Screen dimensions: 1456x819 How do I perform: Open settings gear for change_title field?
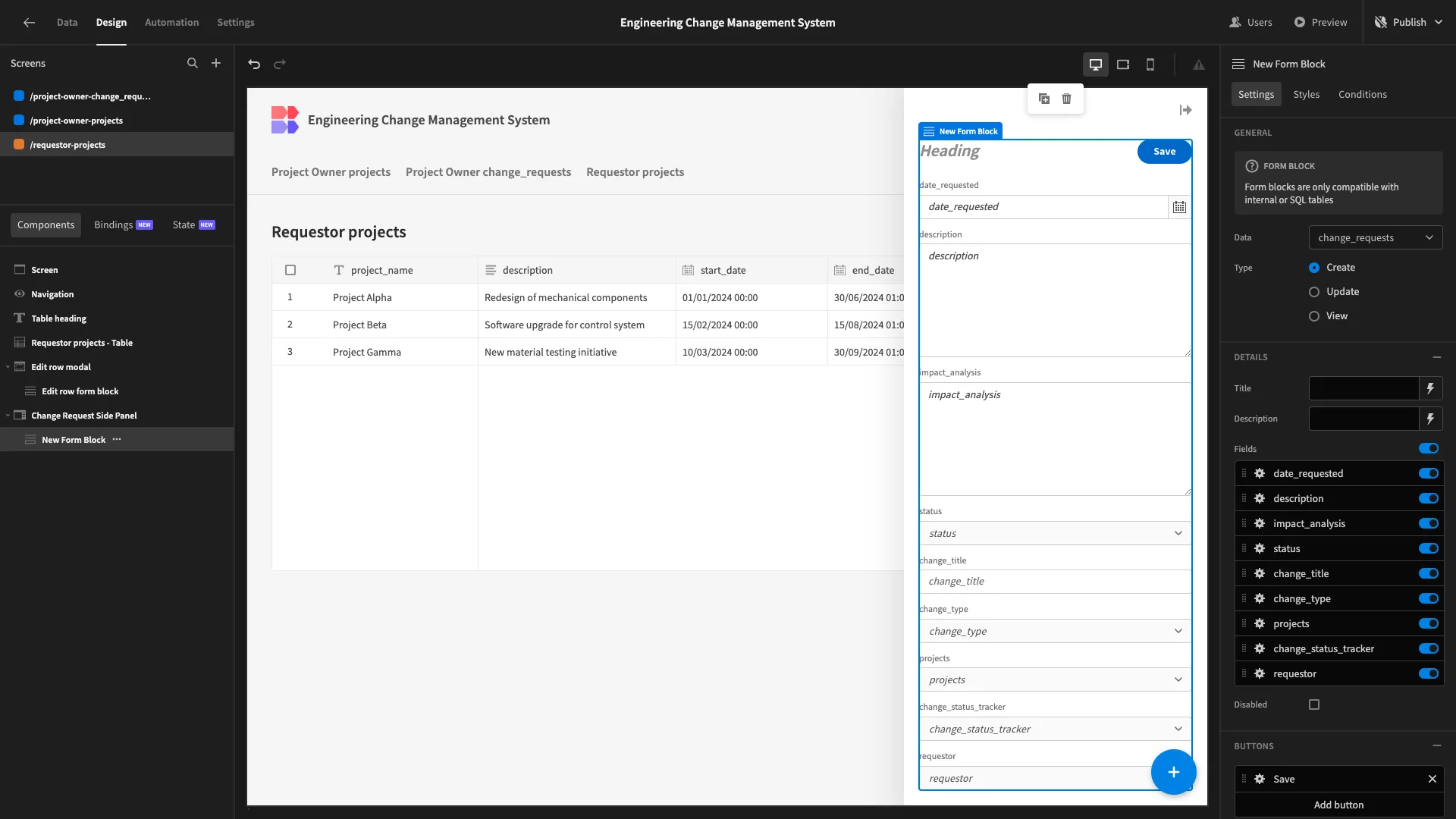coord(1260,574)
